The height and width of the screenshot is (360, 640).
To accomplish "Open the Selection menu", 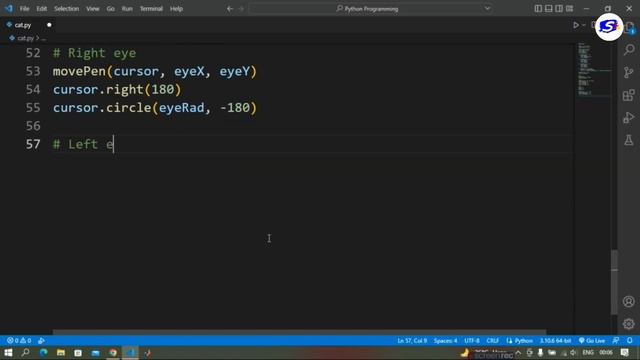I will (67, 9).
